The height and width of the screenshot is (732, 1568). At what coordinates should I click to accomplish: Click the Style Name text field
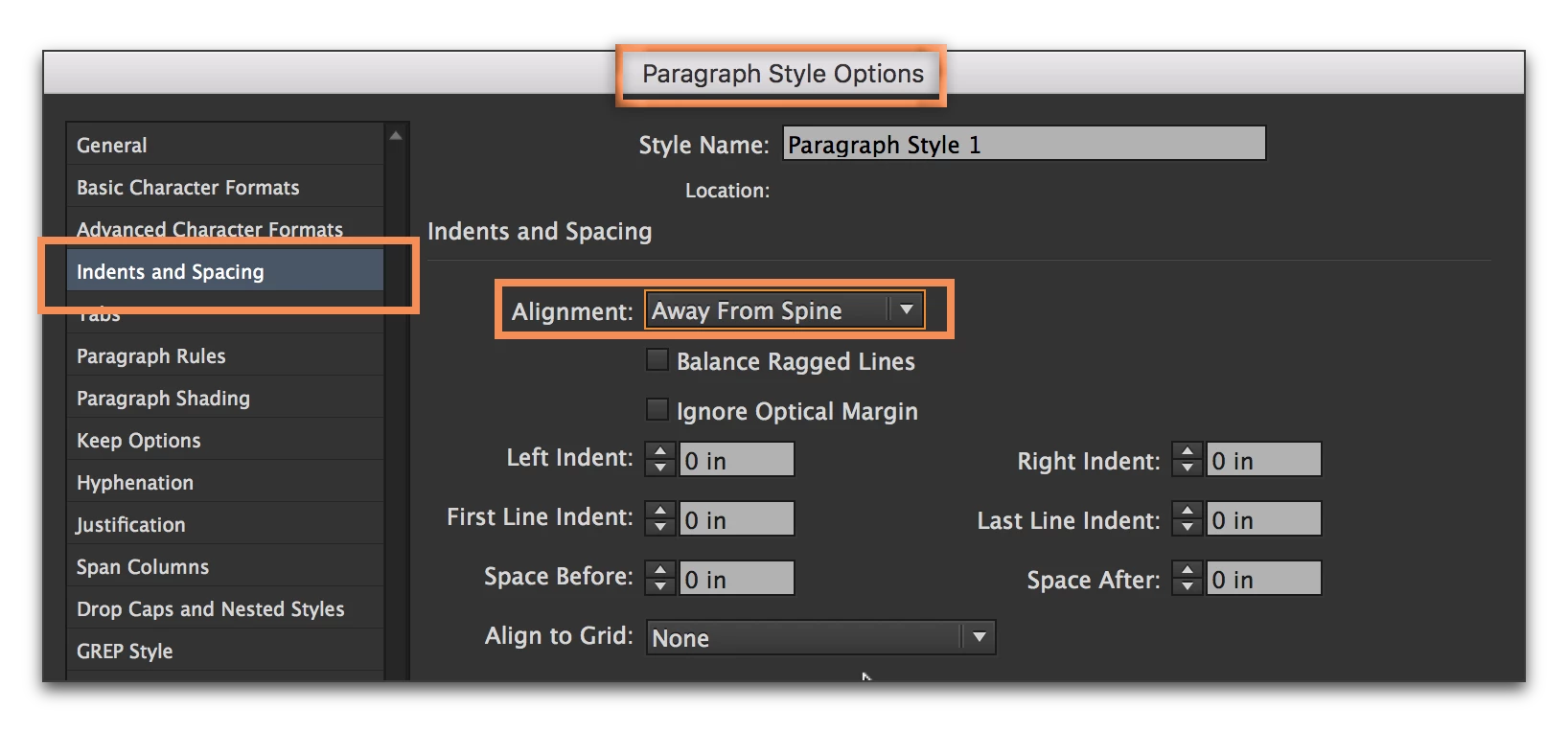click(1024, 145)
